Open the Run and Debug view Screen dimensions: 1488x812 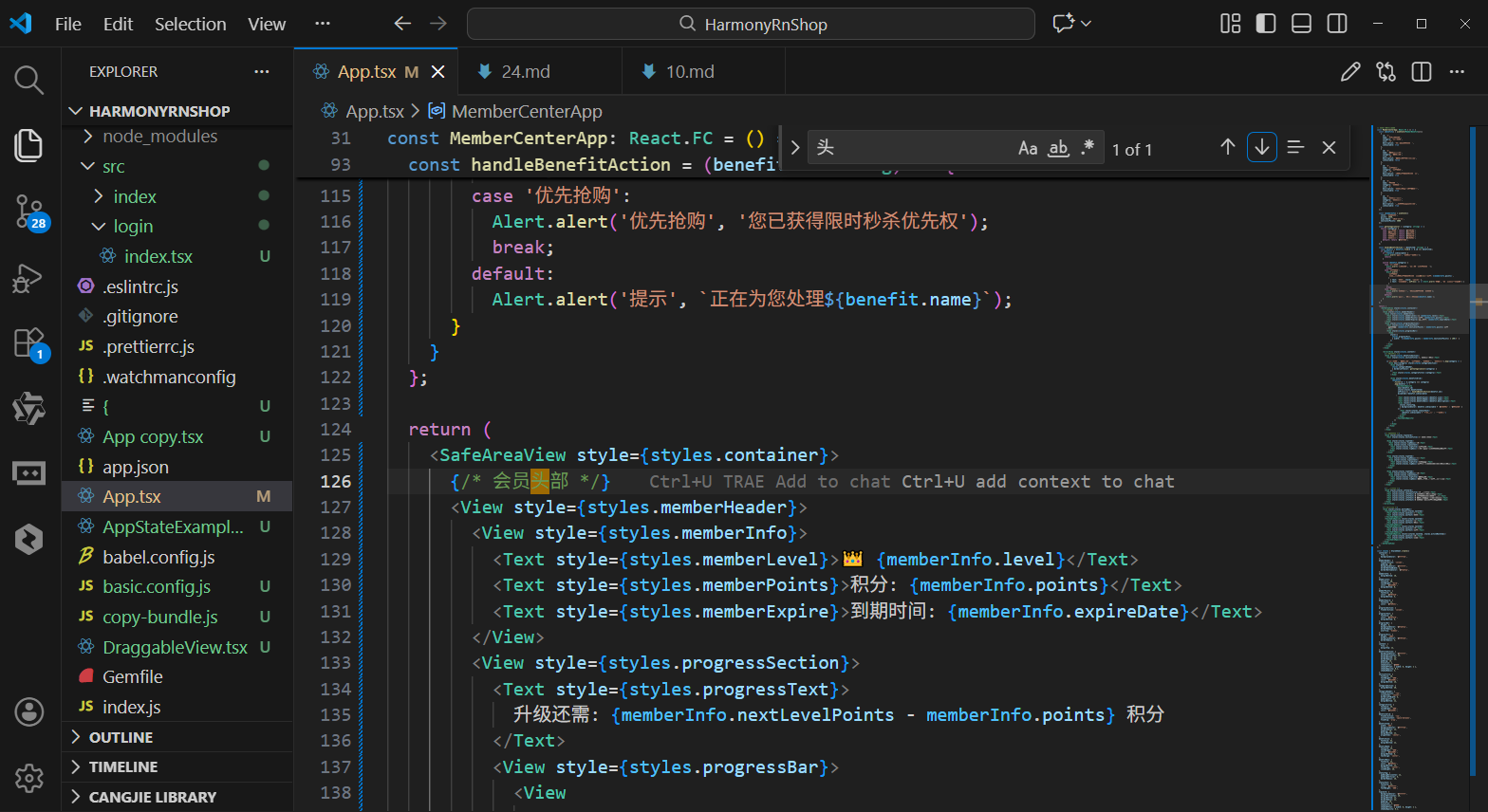coord(29,278)
